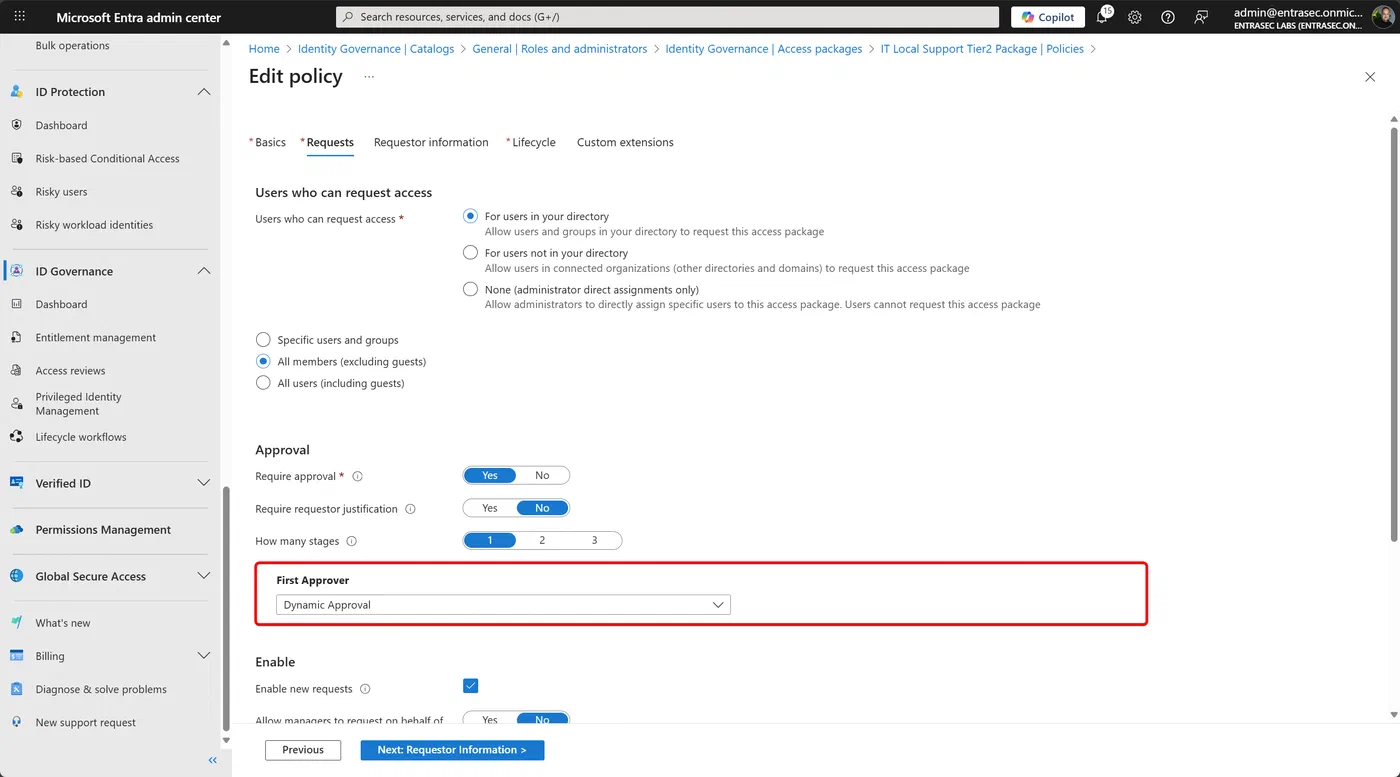1400x777 pixels.
Task: Collapse the sidebar with double-chevron icon
Action: click(212, 760)
